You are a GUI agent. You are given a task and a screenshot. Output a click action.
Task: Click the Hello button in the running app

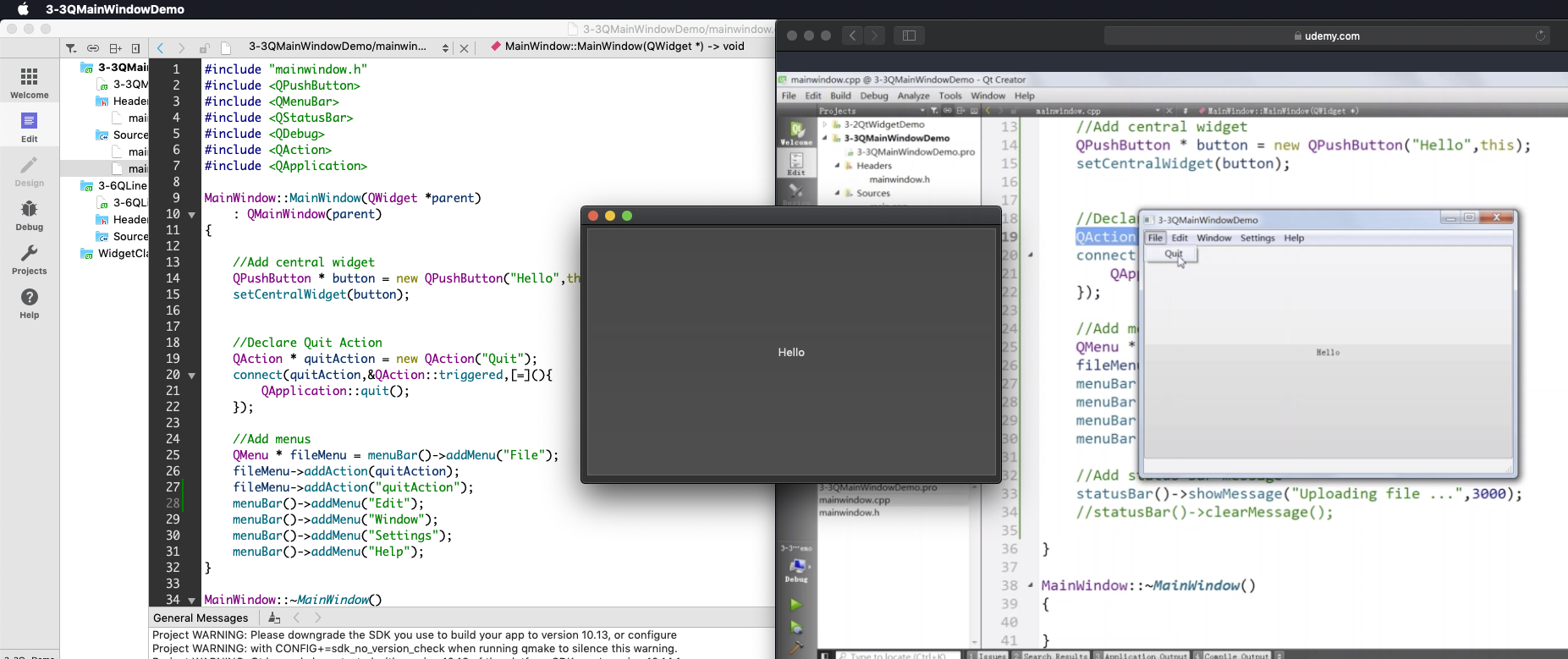click(791, 352)
